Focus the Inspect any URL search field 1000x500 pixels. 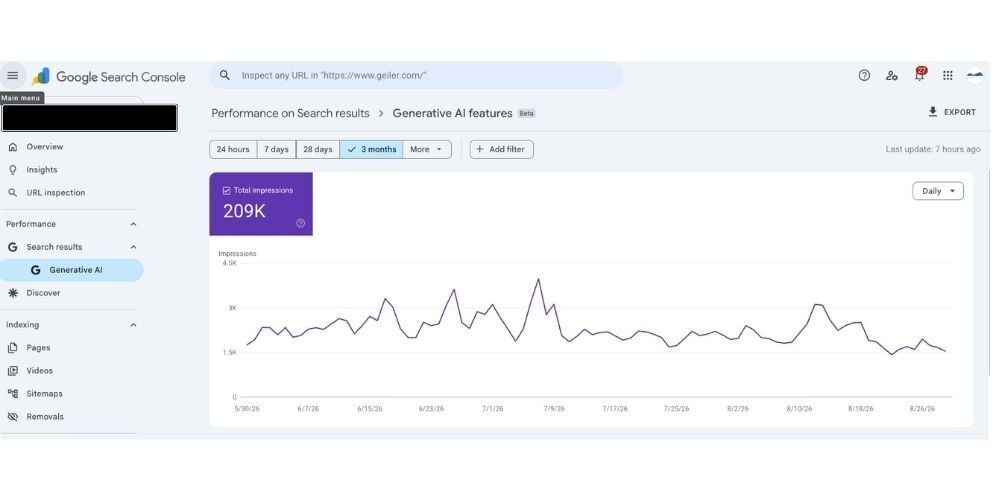pyautogui.click(x=416, y=75)
